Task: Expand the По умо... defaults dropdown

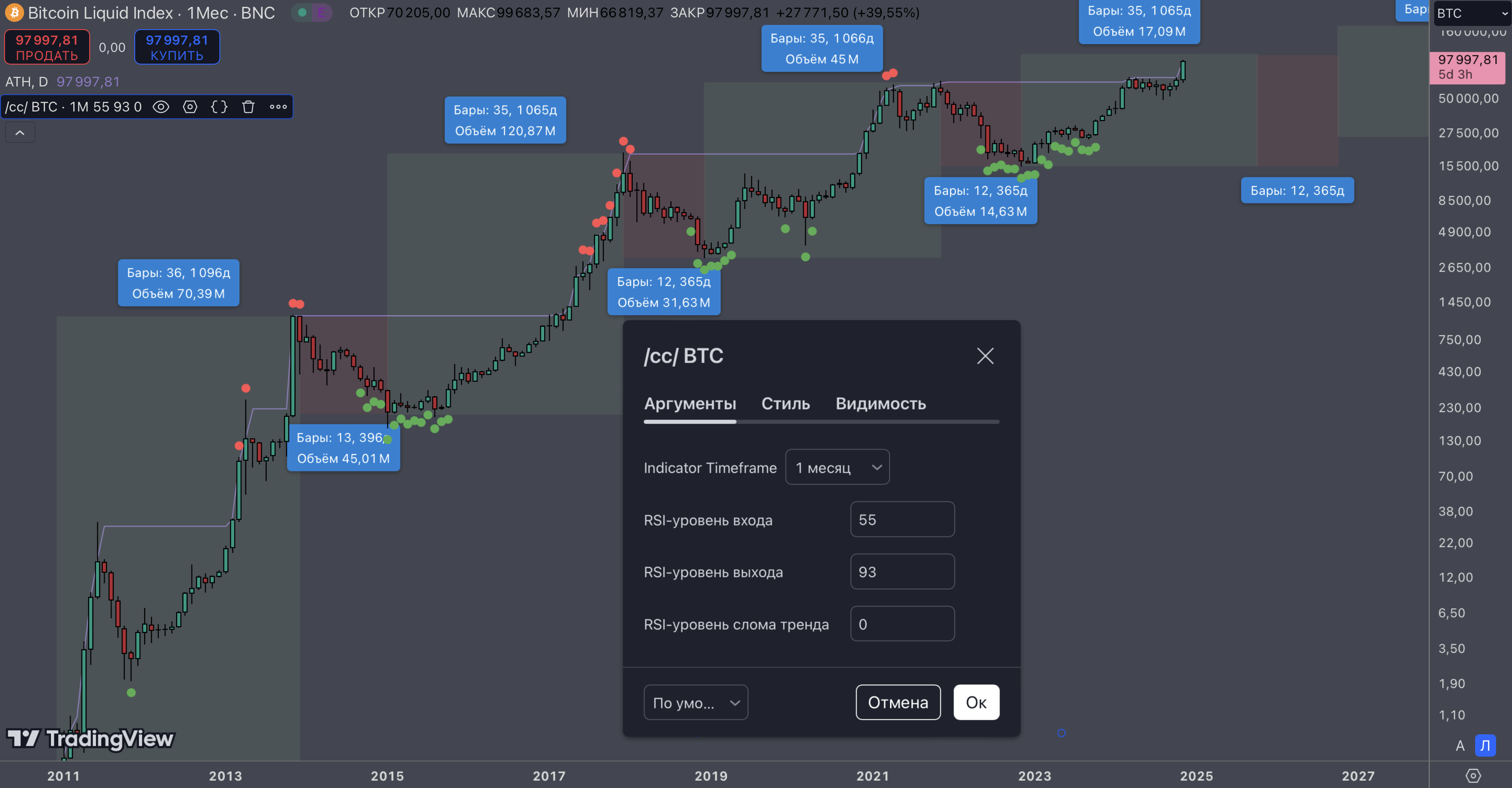Action: [695, 702]
